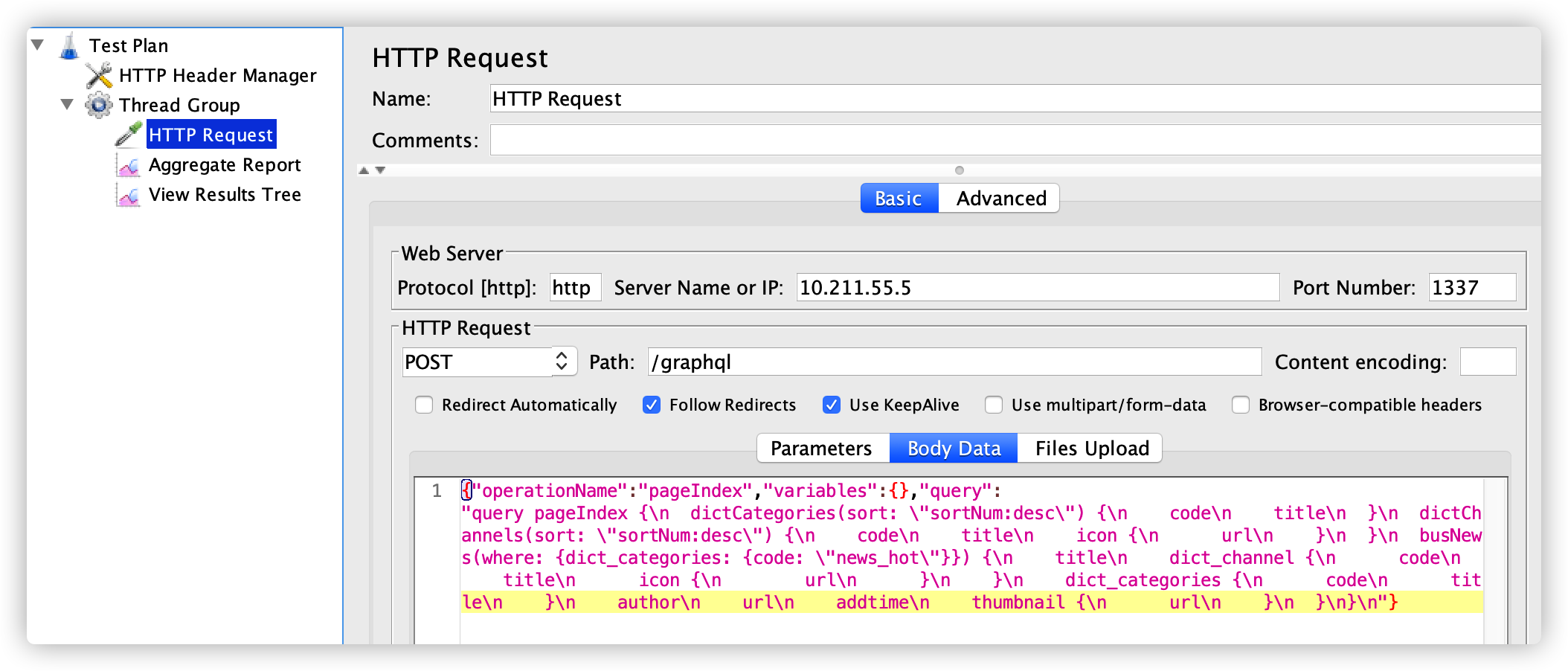Click the Port Number field
The height and width of the screenshot is (671, 1568).
tap(1472, 288)
